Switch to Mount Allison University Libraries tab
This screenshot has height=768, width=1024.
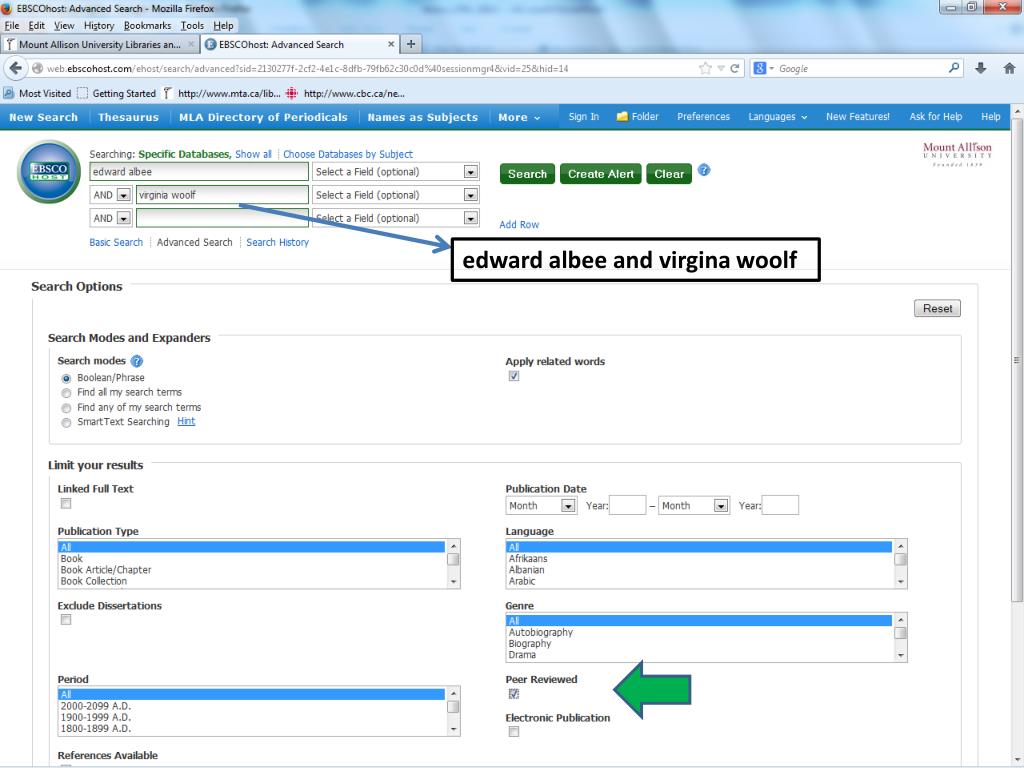point(99,44)
